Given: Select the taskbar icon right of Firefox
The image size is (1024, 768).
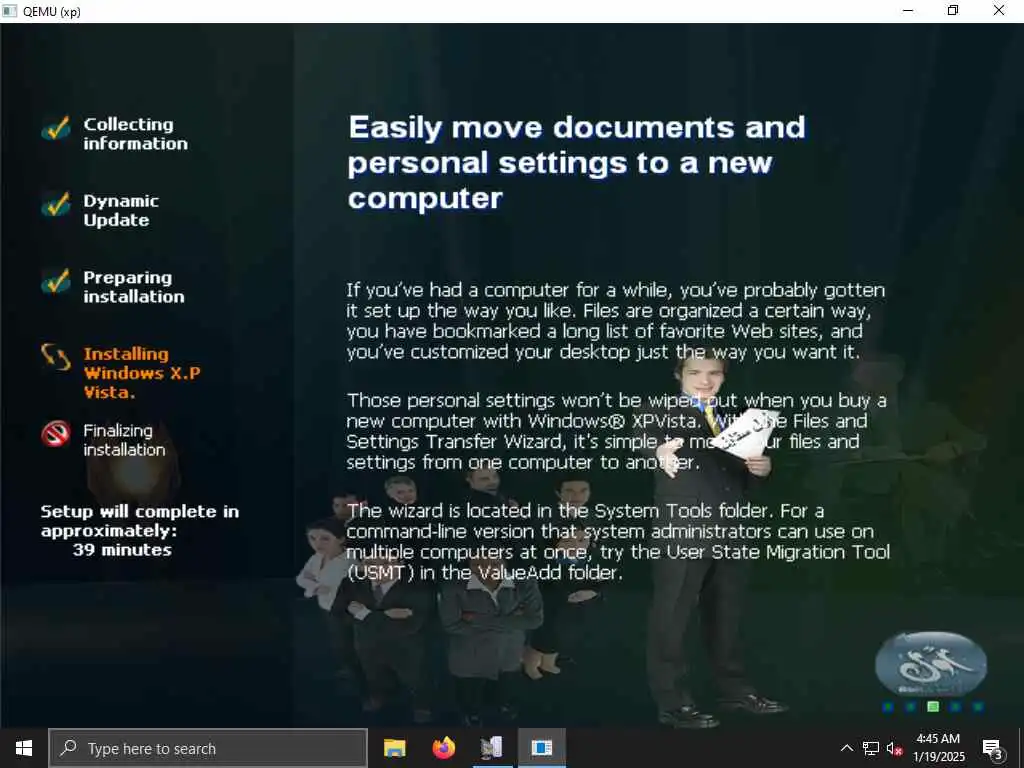Looking at the screenshot, I should pos(492,748).
